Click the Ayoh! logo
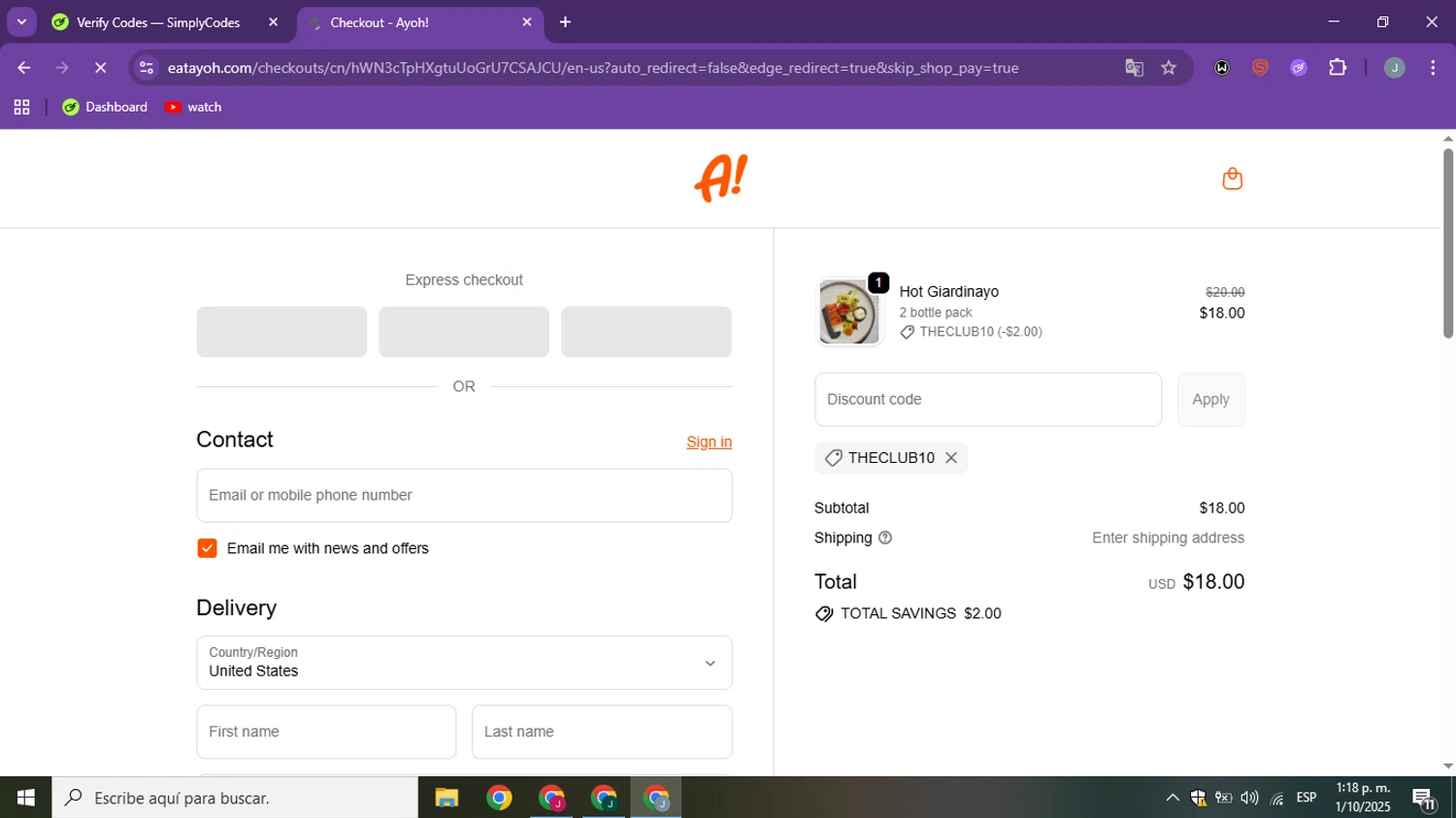Viewport: 1456px width, 818px height. pos(721,179)
